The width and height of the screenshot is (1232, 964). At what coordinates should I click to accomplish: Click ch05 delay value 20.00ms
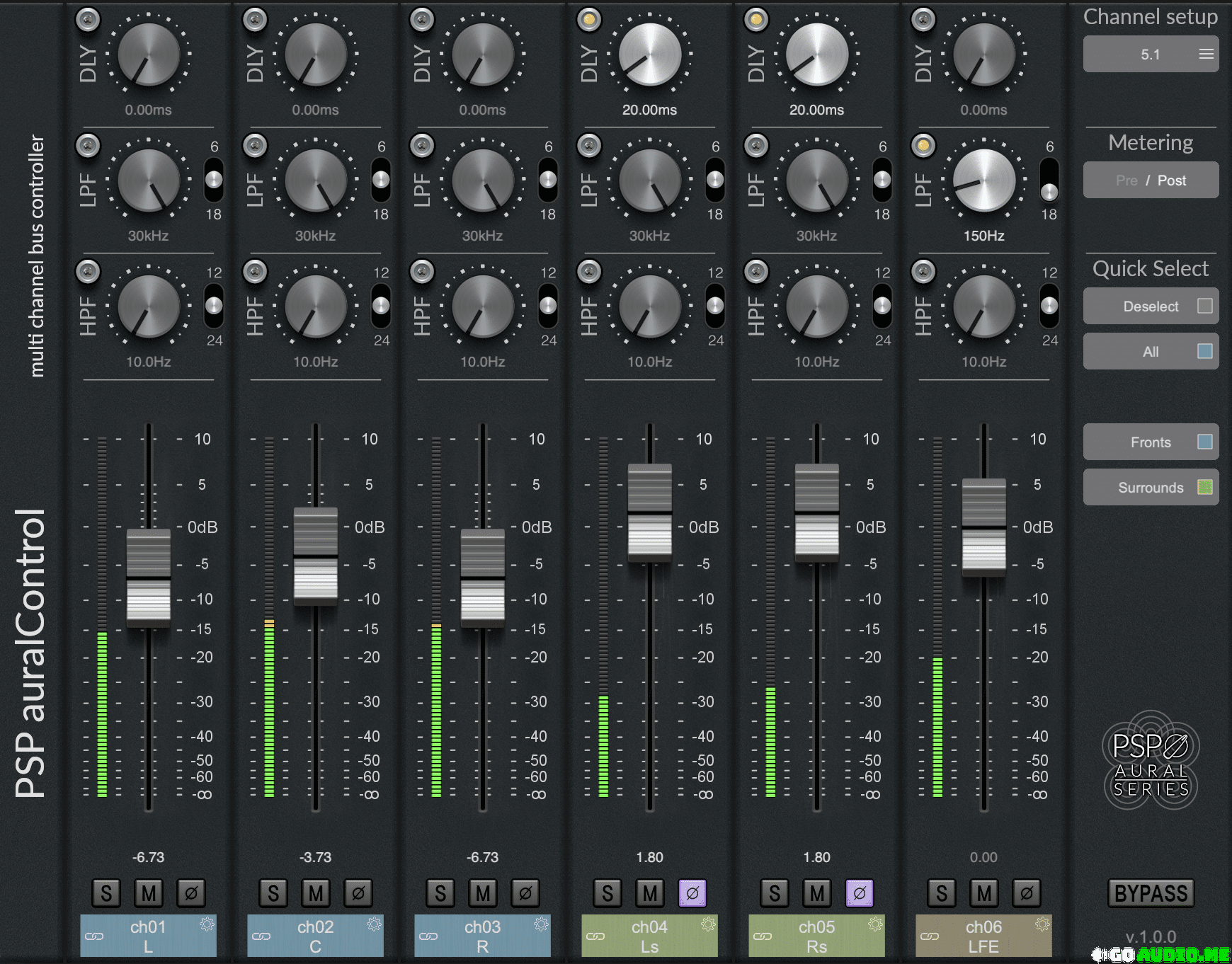[817, 110]
